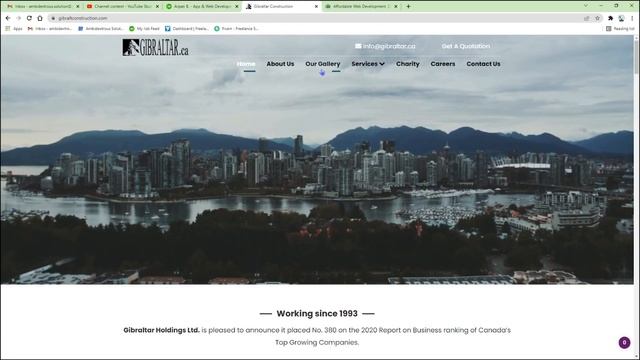The image size is (640, 360).
Task: Click Get A Quotation link
Action: pyautogui.click(x=466, y=46)
